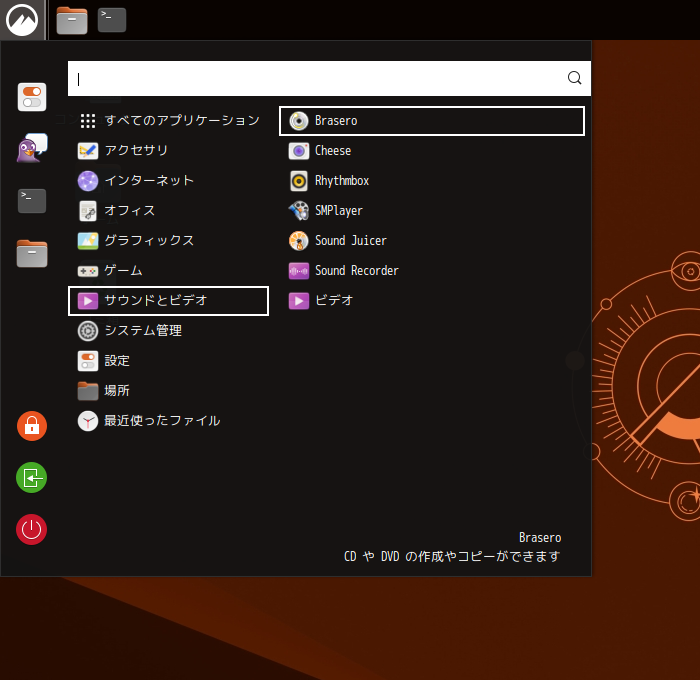The height and width of the screenshot is (680, 700).
Task: Click the Rhythmbox text label
Action: click(x=342, y=181)
